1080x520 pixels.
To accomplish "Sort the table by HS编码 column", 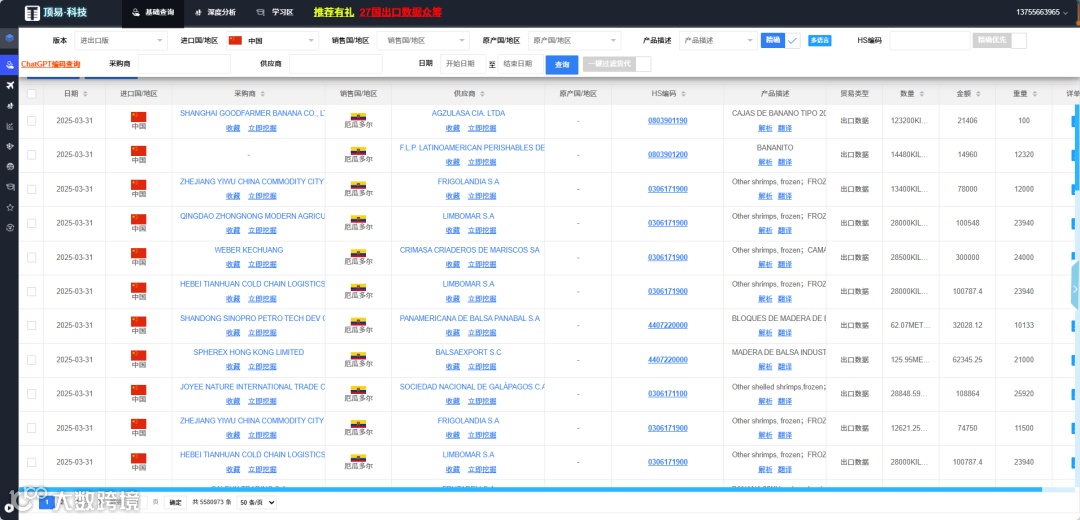I will [683, 94].
